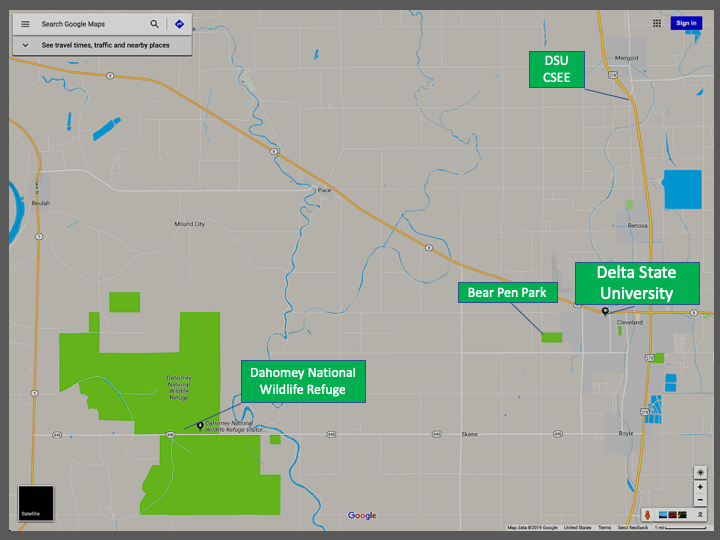720x540 pixels.
Task: Select the first blue imagery thumbnail
Action: point(663,515)
